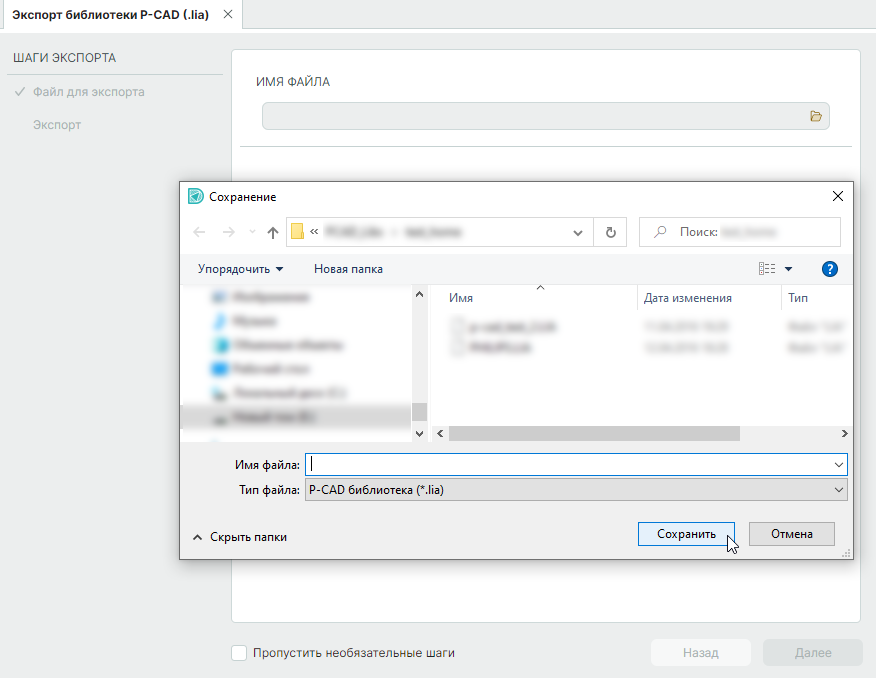Click the main Имя файла path input
The width and height of the screenshot is (876, 678).
pos(545,116)
